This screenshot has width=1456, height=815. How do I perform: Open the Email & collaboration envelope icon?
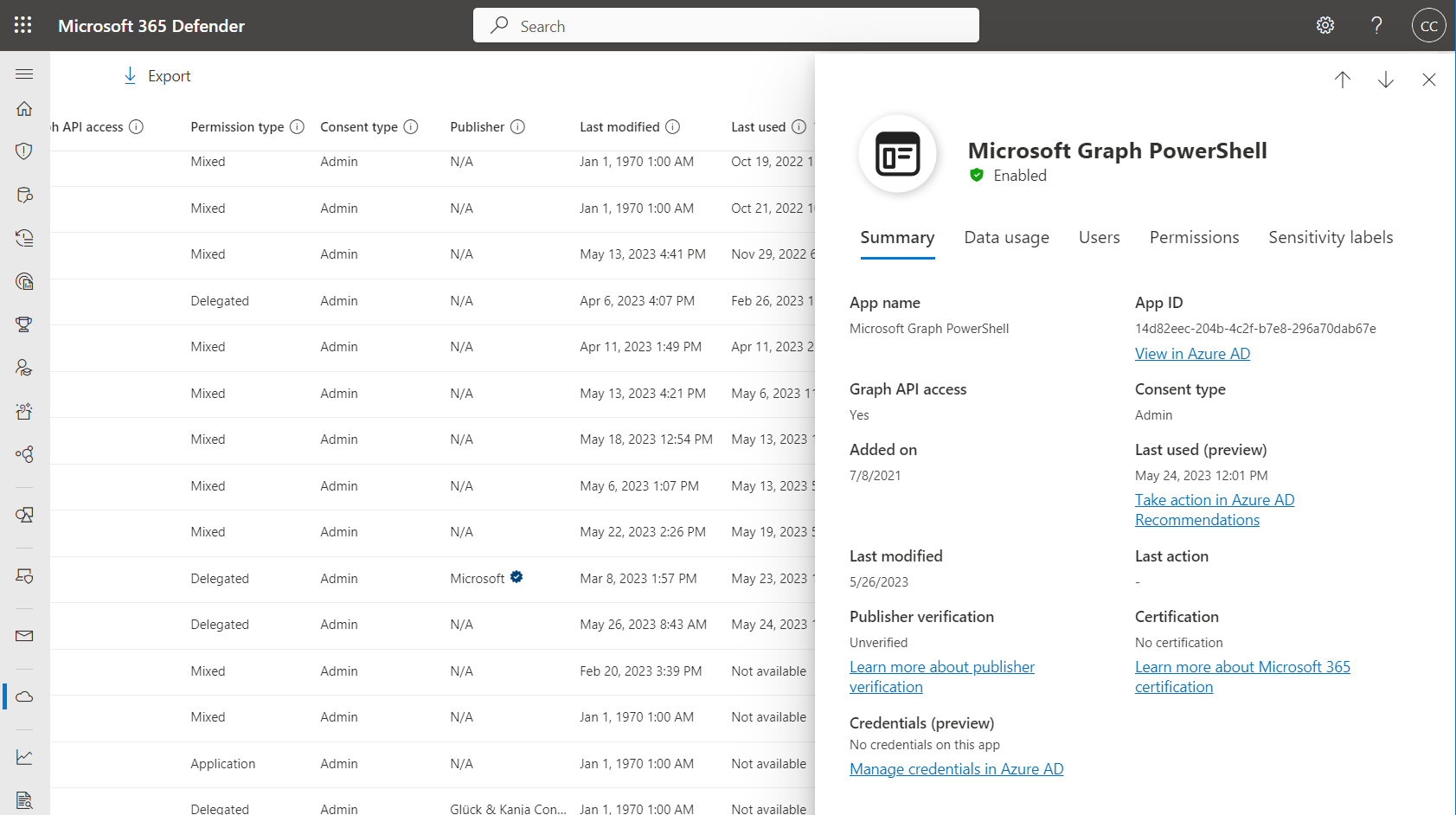point(24,636)
